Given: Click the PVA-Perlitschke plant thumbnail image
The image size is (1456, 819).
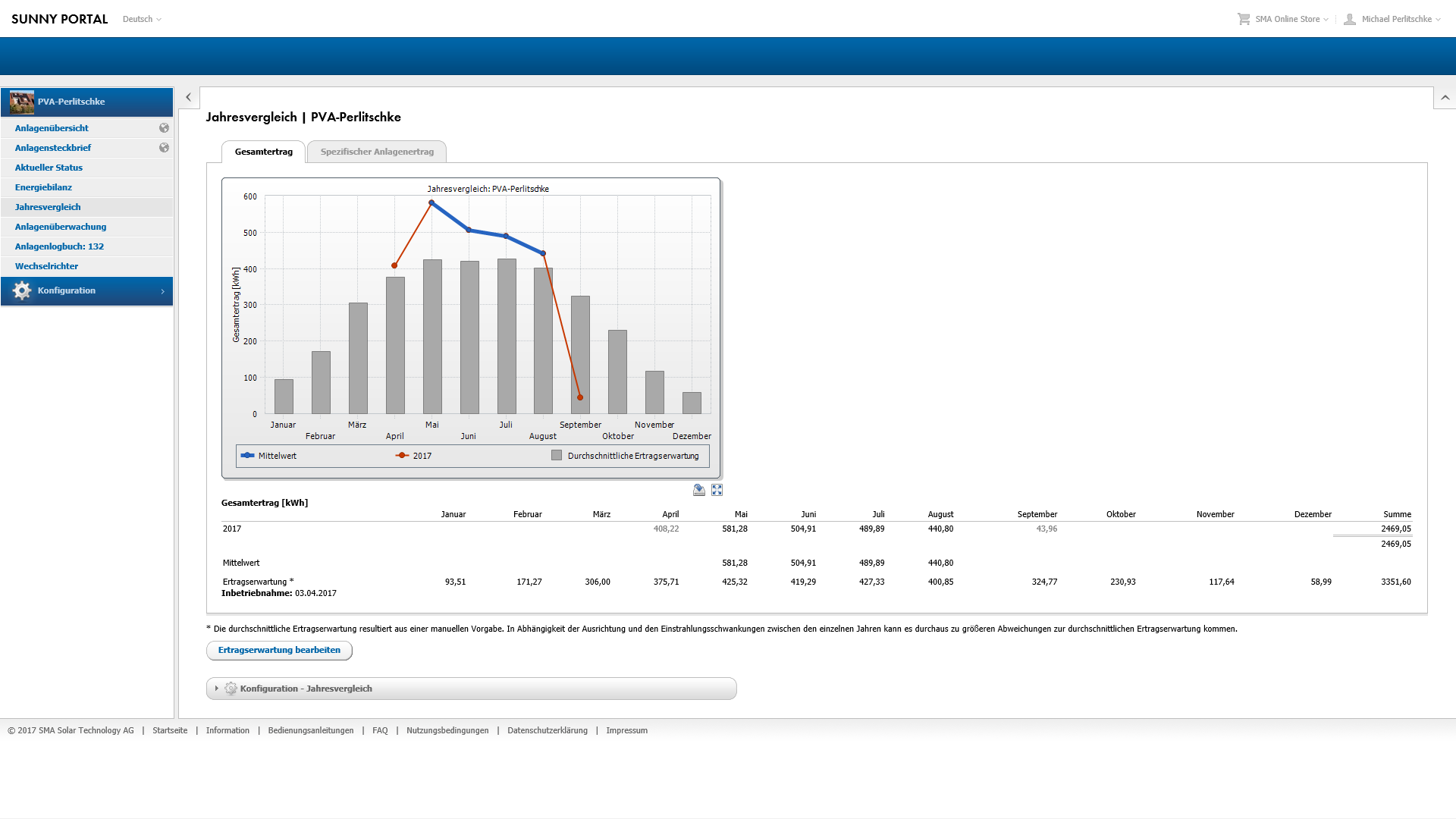Looking at the screenshot, I should [x=22, y=102].
